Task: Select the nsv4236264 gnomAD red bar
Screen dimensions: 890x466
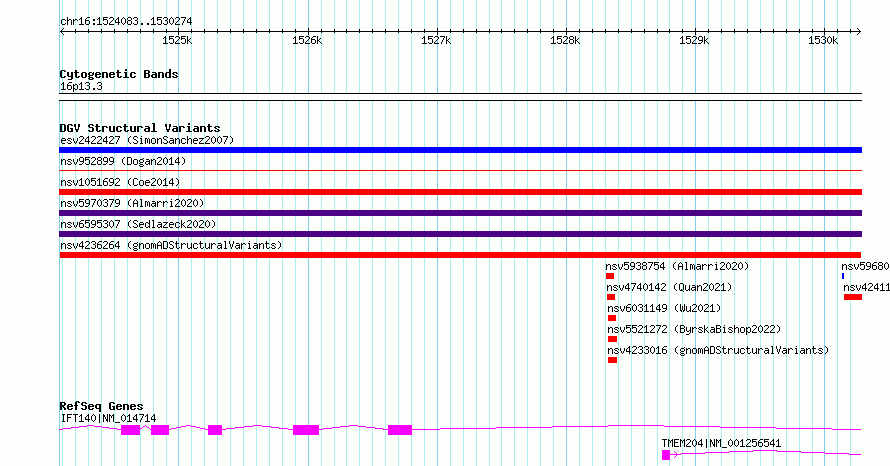Action: pos(460,255)
